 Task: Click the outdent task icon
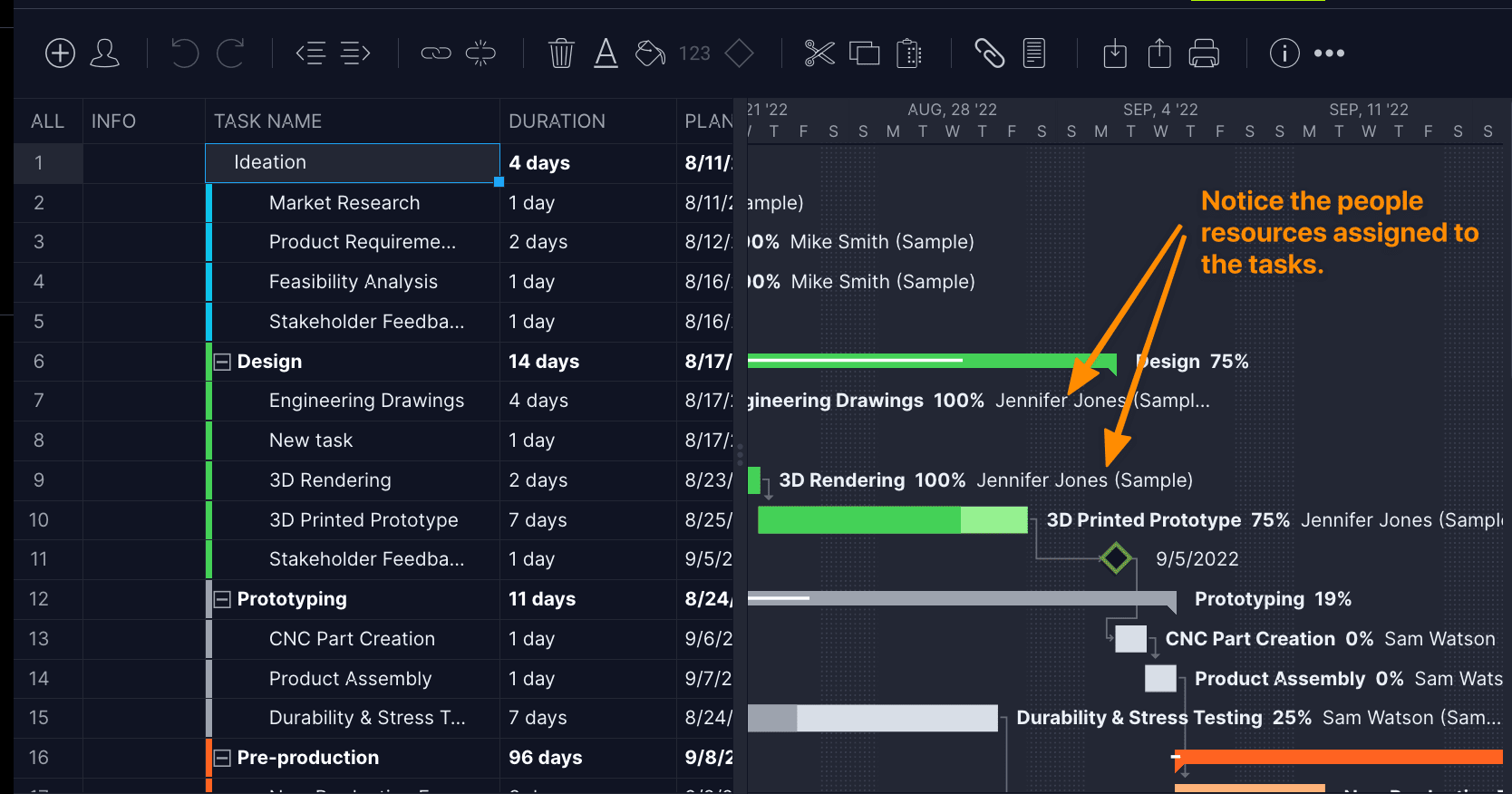(311, 53)
